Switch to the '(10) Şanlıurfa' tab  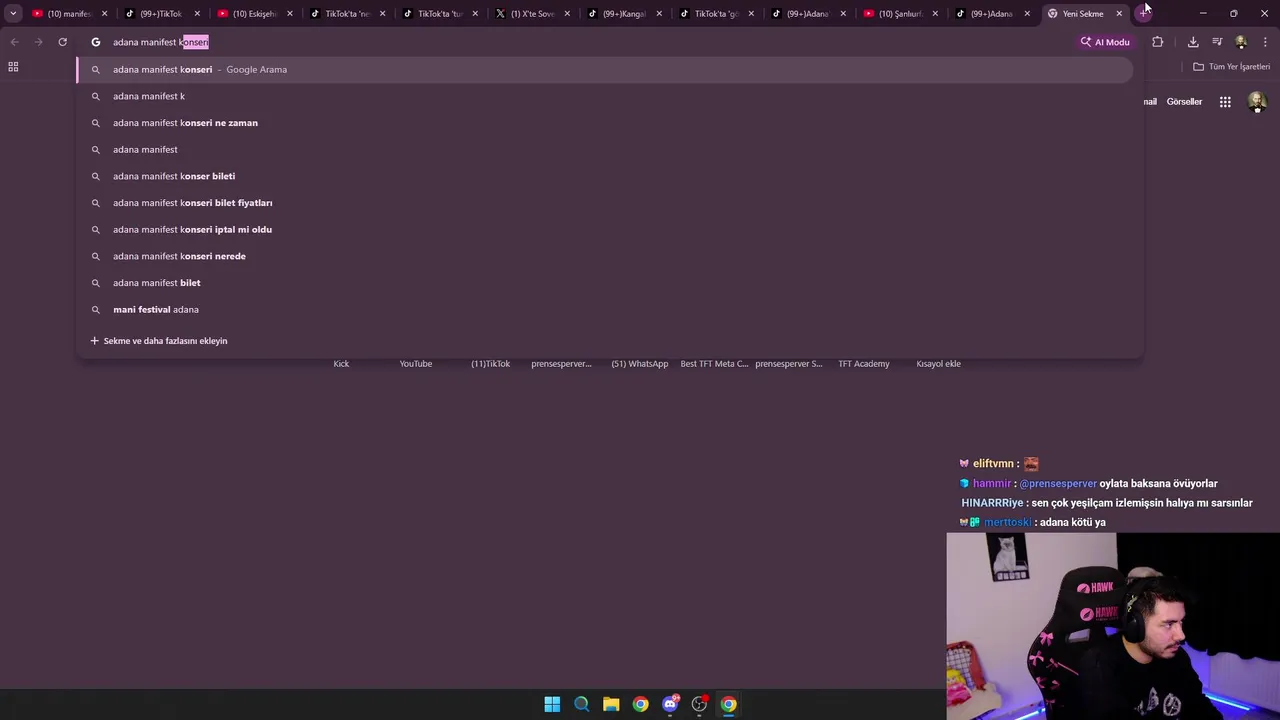pos(899,14)
